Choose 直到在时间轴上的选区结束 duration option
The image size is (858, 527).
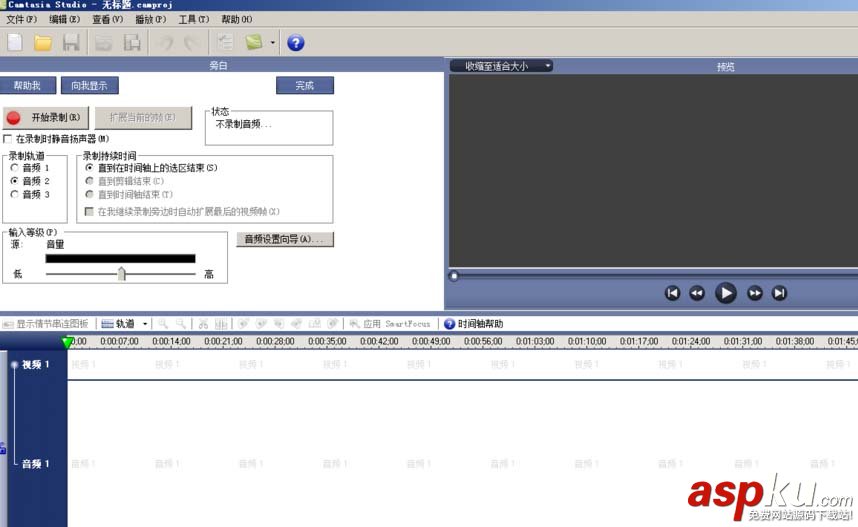coord(89,167)
